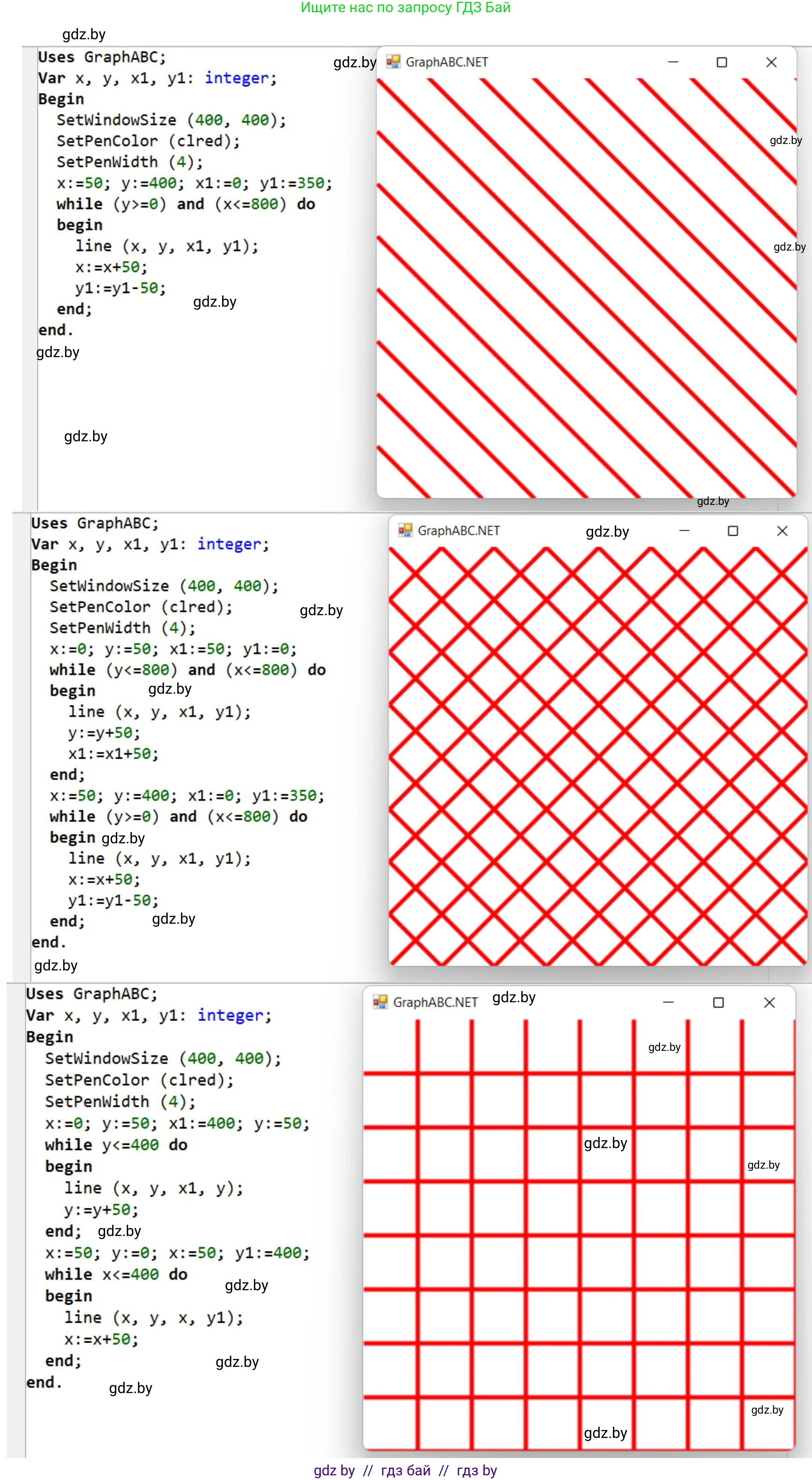Click the app icon of the diagonal-stripes GraphABC.NET window
The width and height of the screenshot is (812, 1480).
(x=393, y=62)
